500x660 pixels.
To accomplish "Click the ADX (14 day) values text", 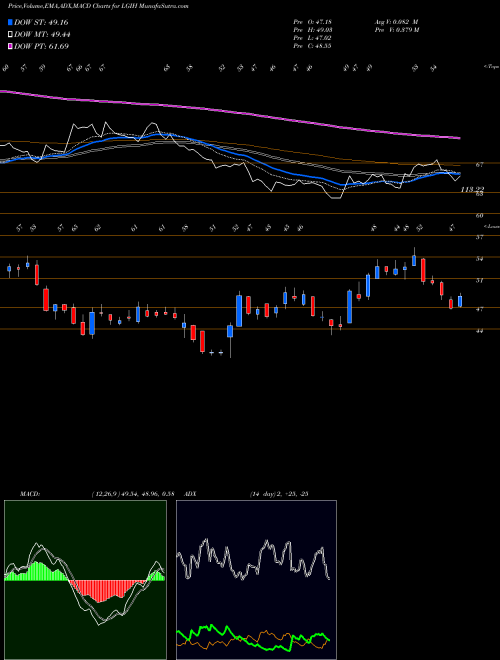I will tap(279, 494).
